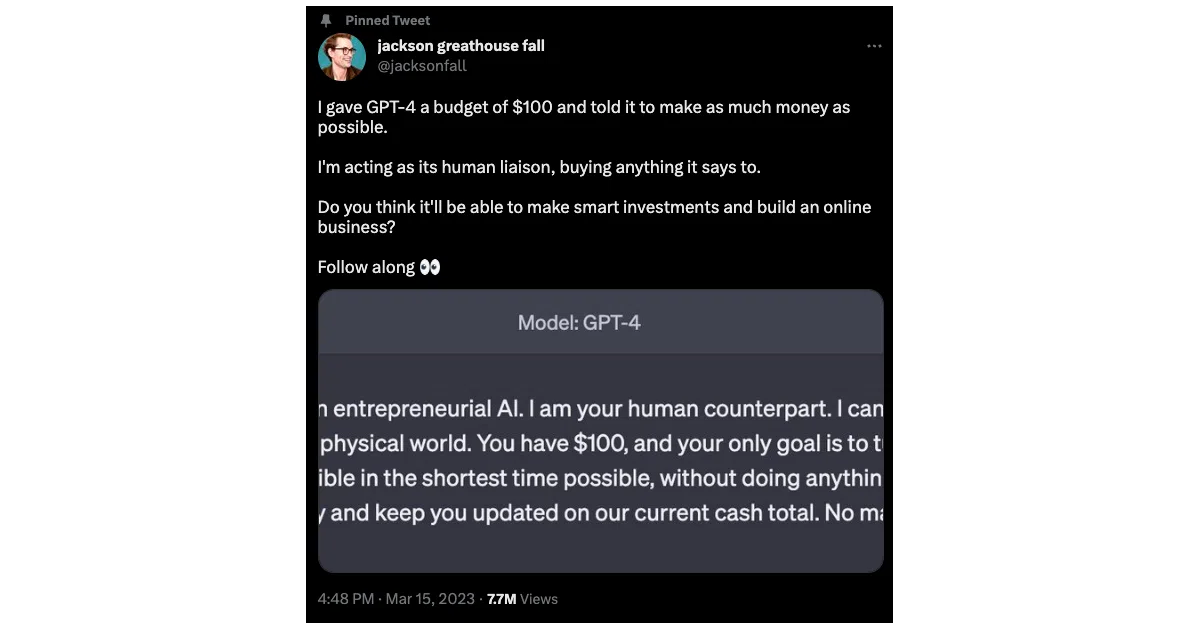Viewport: 1200px width, 630px height.
Task: Click the shortest time possible line in image
Action: (x=600, y=478)
